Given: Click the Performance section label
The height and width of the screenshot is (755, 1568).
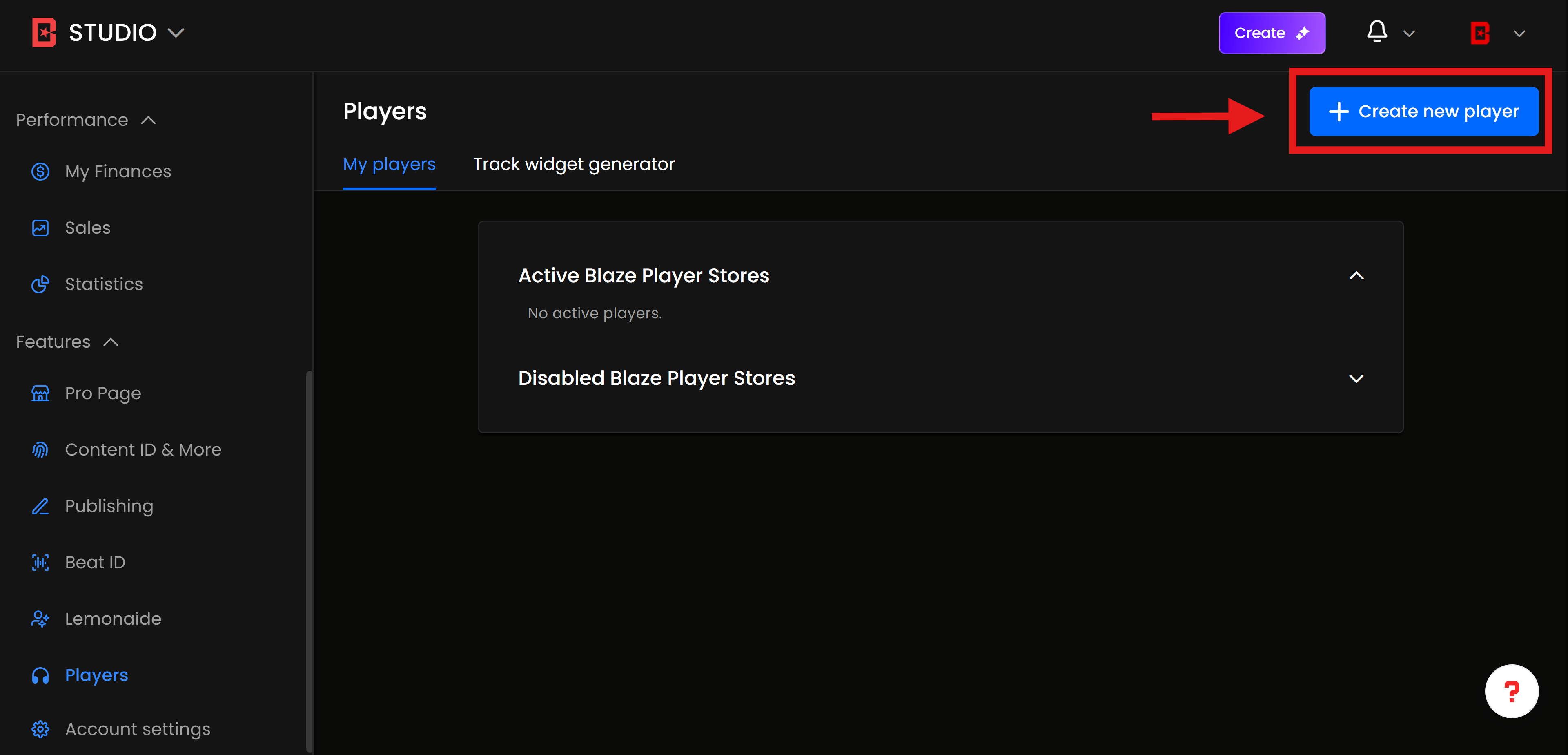Looking at the screenshot, I should [x=72, y=121].
